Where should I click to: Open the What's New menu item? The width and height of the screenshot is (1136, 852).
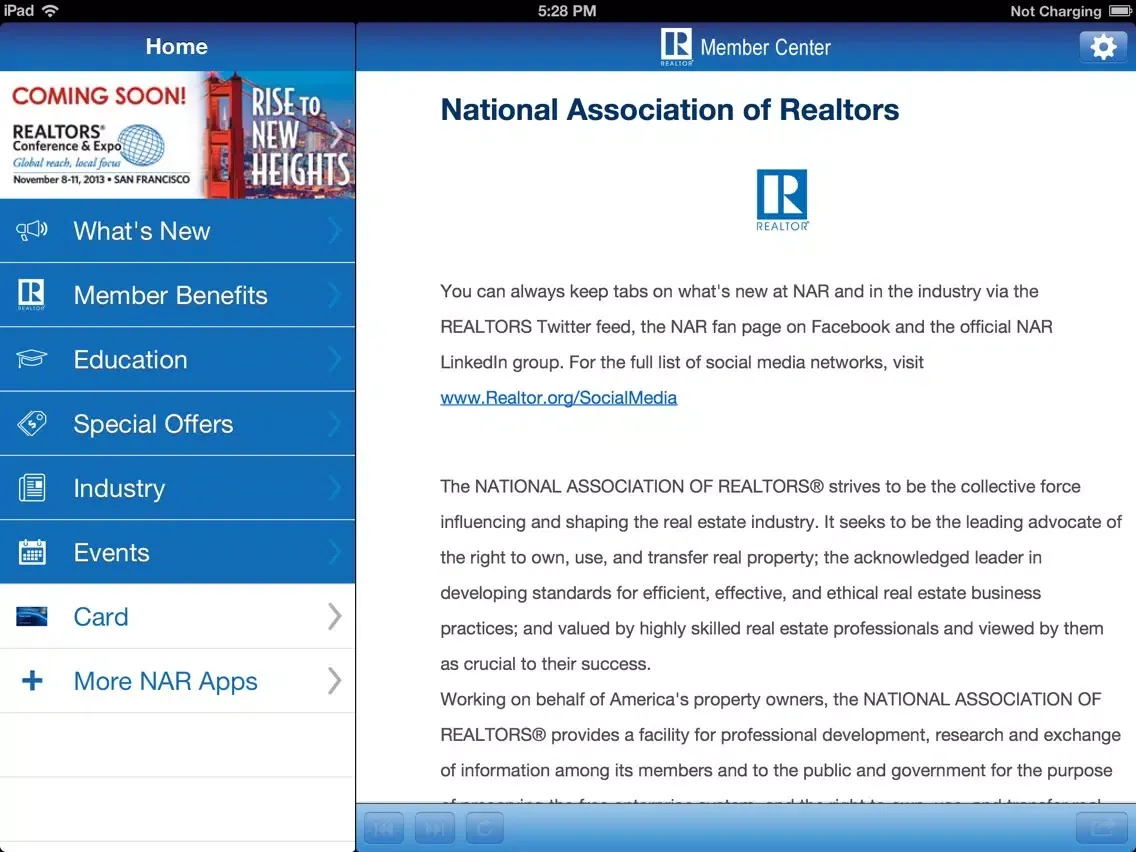tap(178, 231)
